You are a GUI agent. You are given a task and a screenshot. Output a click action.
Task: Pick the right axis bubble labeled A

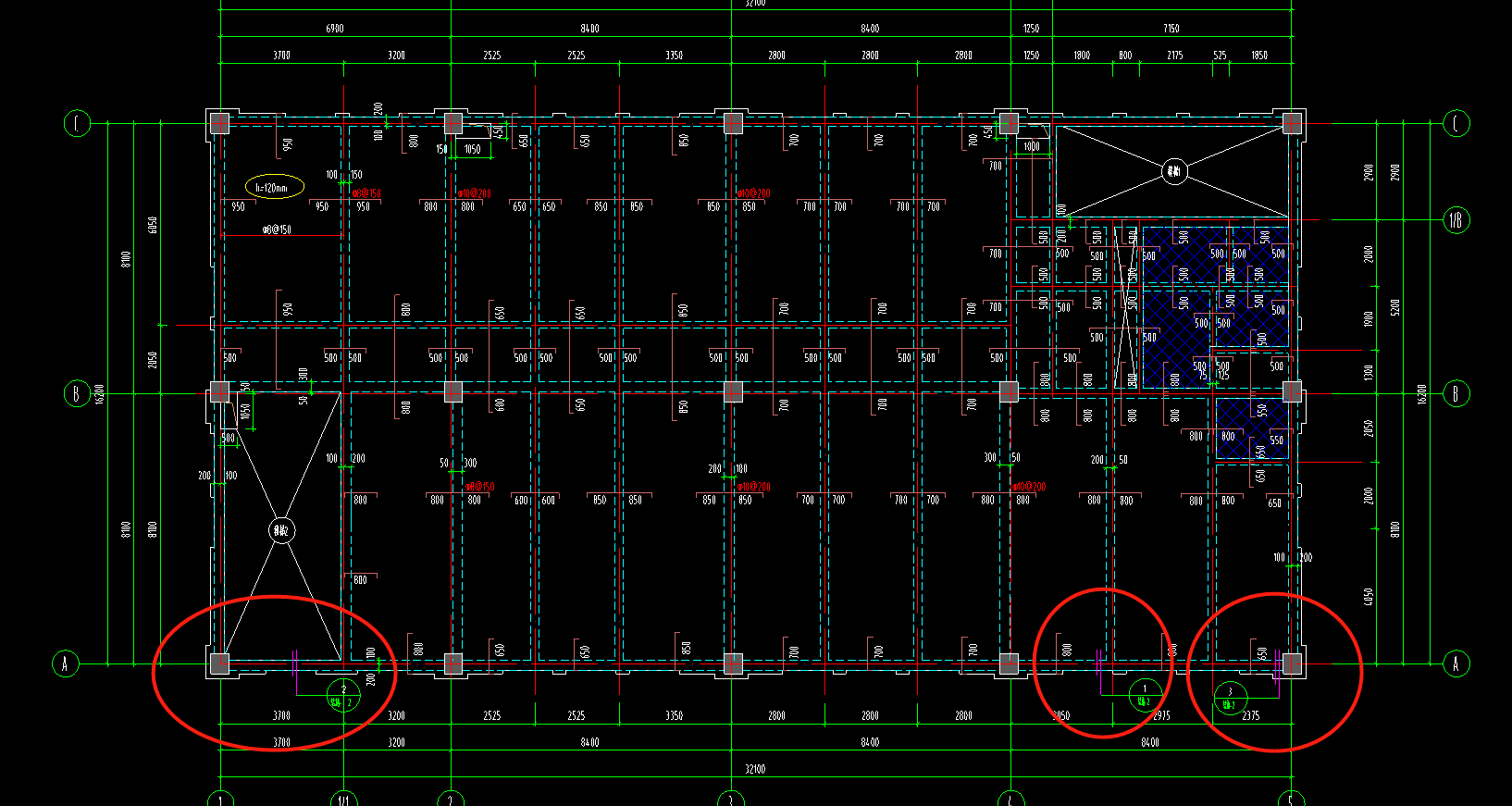(1456, 663)
